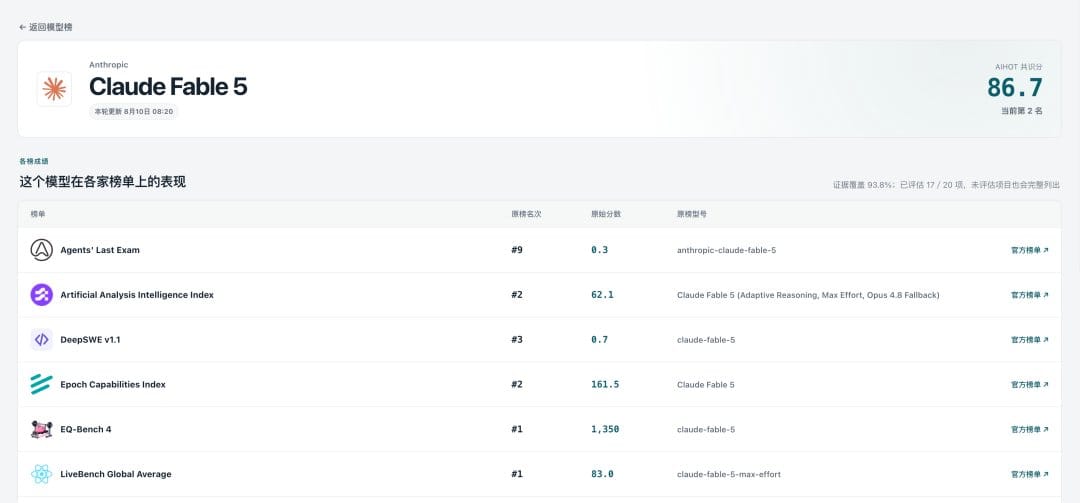Click the LiveBench atom logo icon
This screenshot has height=503, width=1080.
click(x=41, y=474)
